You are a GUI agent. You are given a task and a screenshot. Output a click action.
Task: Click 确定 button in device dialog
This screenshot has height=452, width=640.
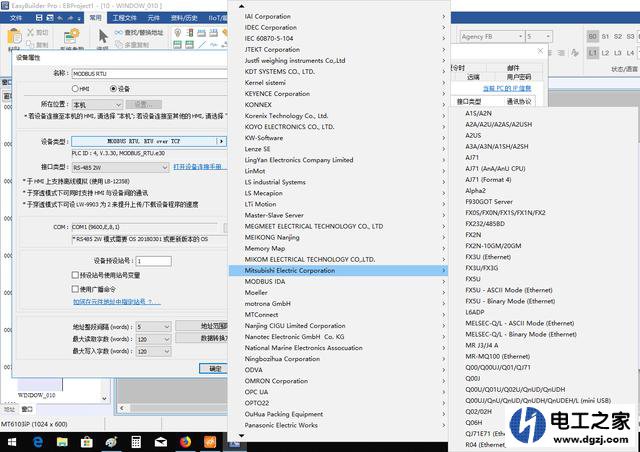pyautogui.click(x=213, y=368)
